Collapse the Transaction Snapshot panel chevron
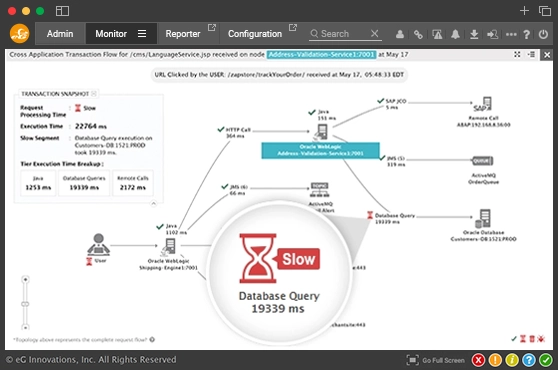The width and height of the screenshot is (558, 370). point(153,204)
